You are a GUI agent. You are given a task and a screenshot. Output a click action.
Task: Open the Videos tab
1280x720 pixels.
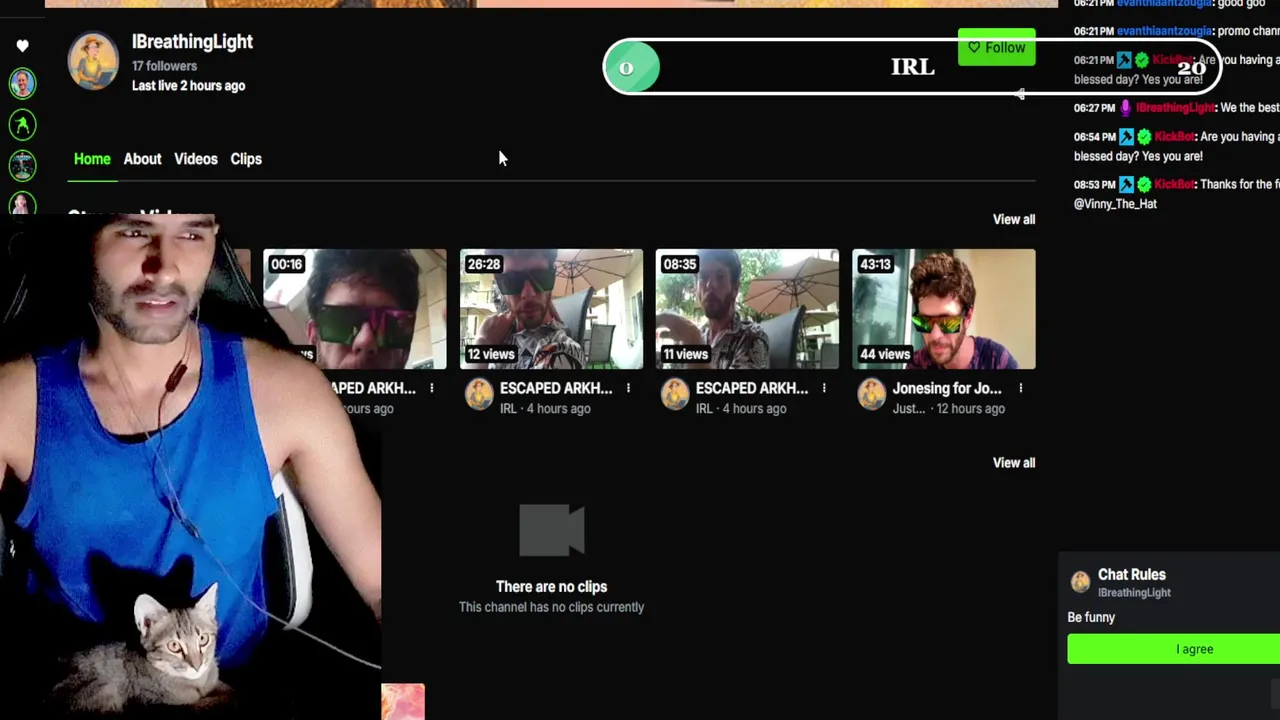pyautogui.click(x=195, y=159)
